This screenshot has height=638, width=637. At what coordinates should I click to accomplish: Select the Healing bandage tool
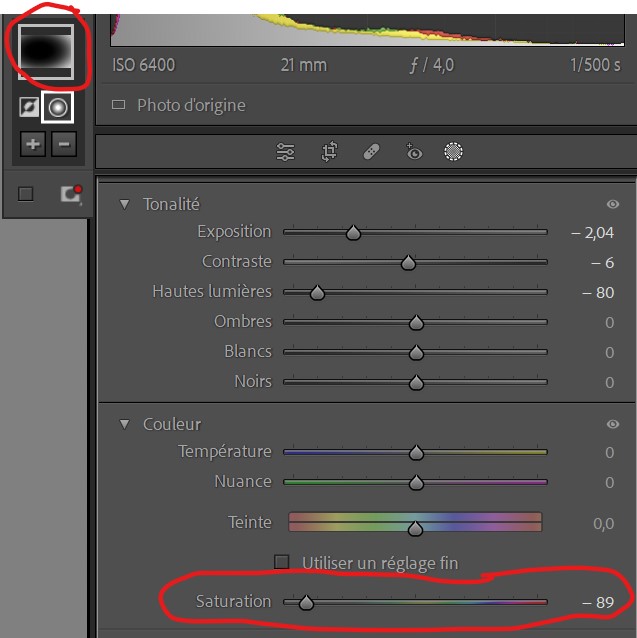(x=371, y=152)
